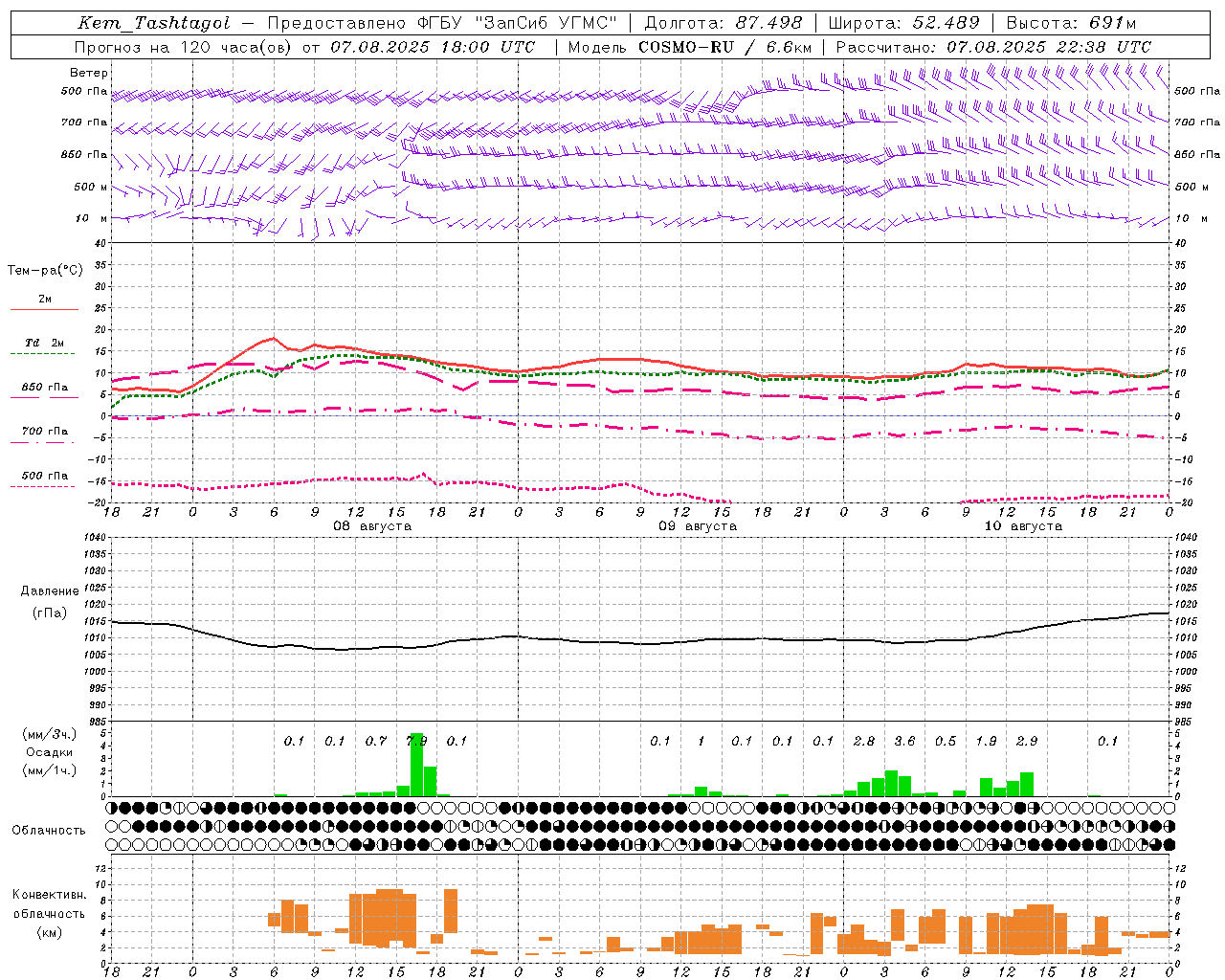Click the '2.9' precipitation total
Screen dimensions: 1225x980
coord(1027,741)
